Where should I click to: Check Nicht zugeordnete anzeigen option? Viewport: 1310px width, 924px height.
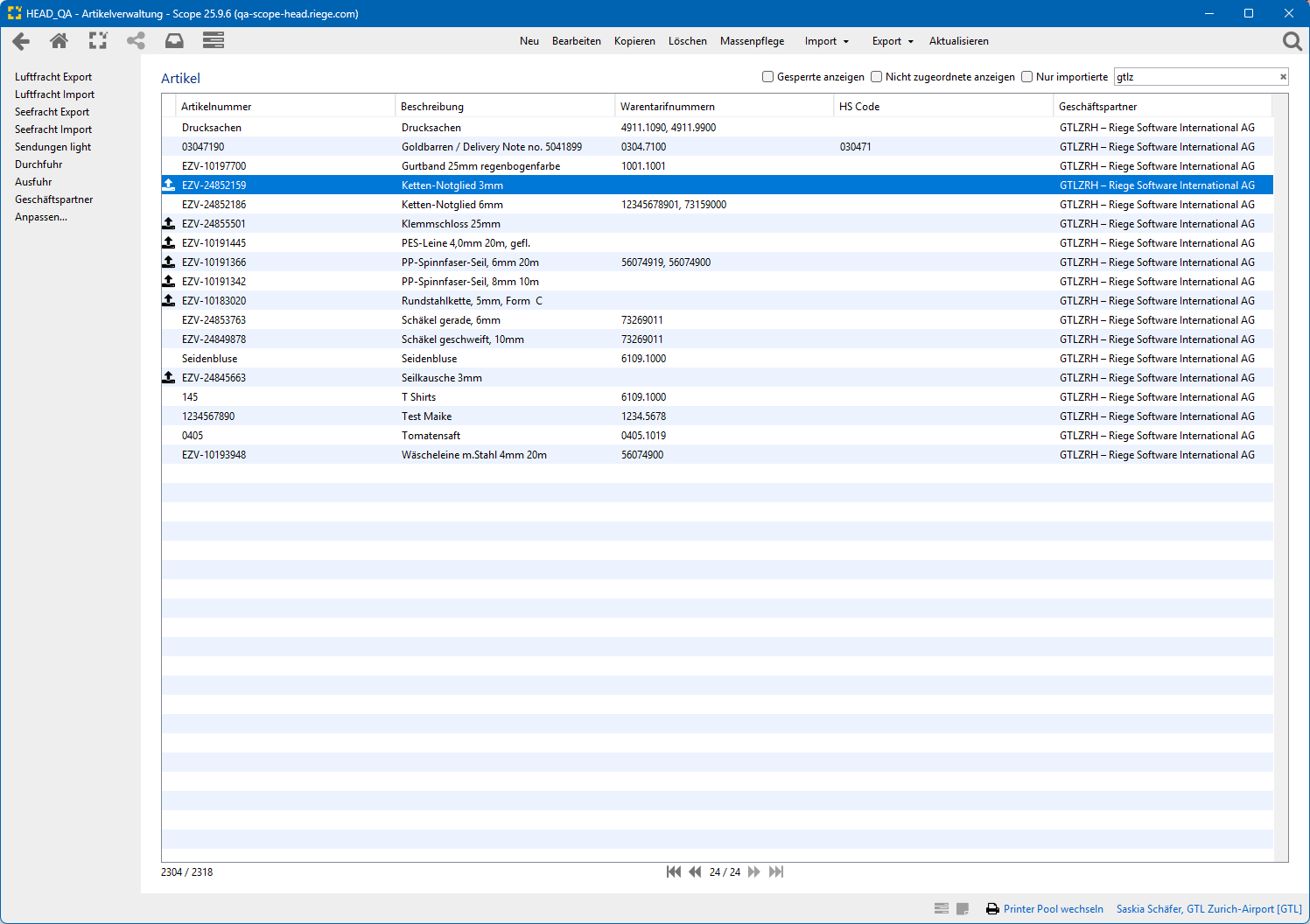pos(876,77)
